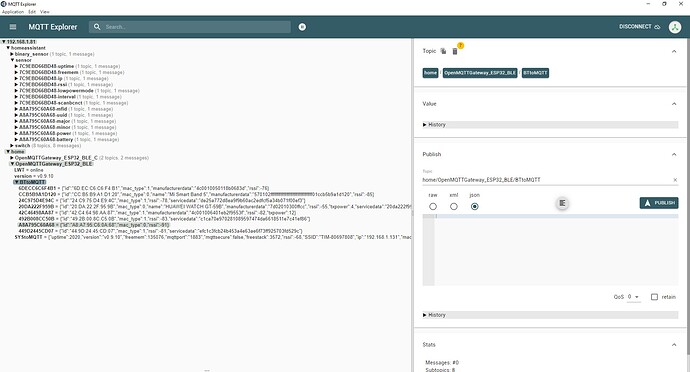The image size is (690, 372).
Task: Delete the topic with the trash icon
Action: tap(455, 51)
